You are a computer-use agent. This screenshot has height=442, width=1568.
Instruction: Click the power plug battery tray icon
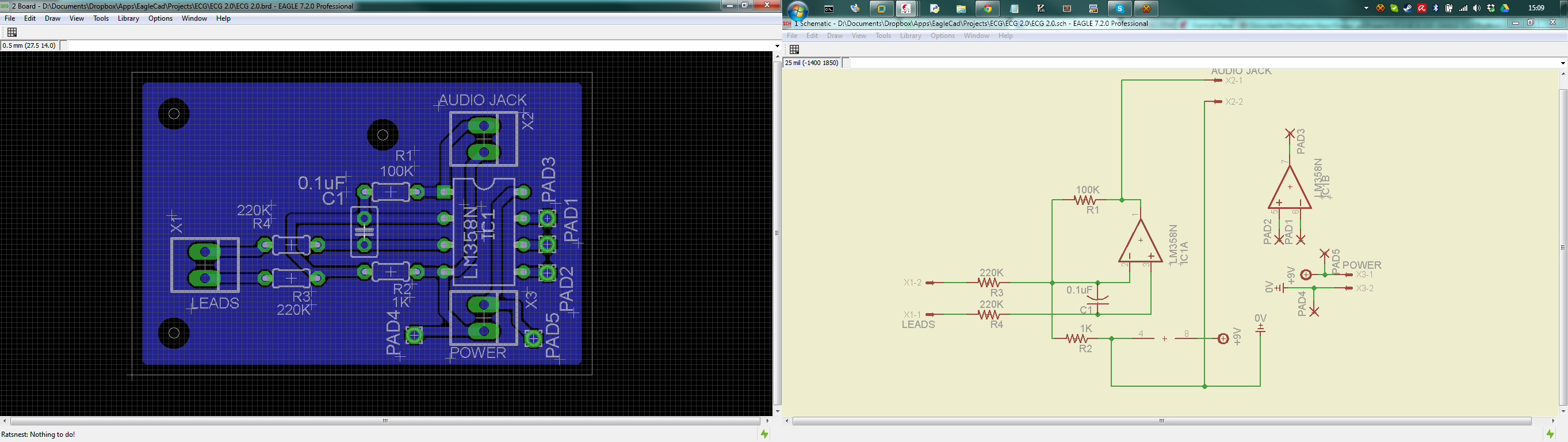[x=1450, y=9]
